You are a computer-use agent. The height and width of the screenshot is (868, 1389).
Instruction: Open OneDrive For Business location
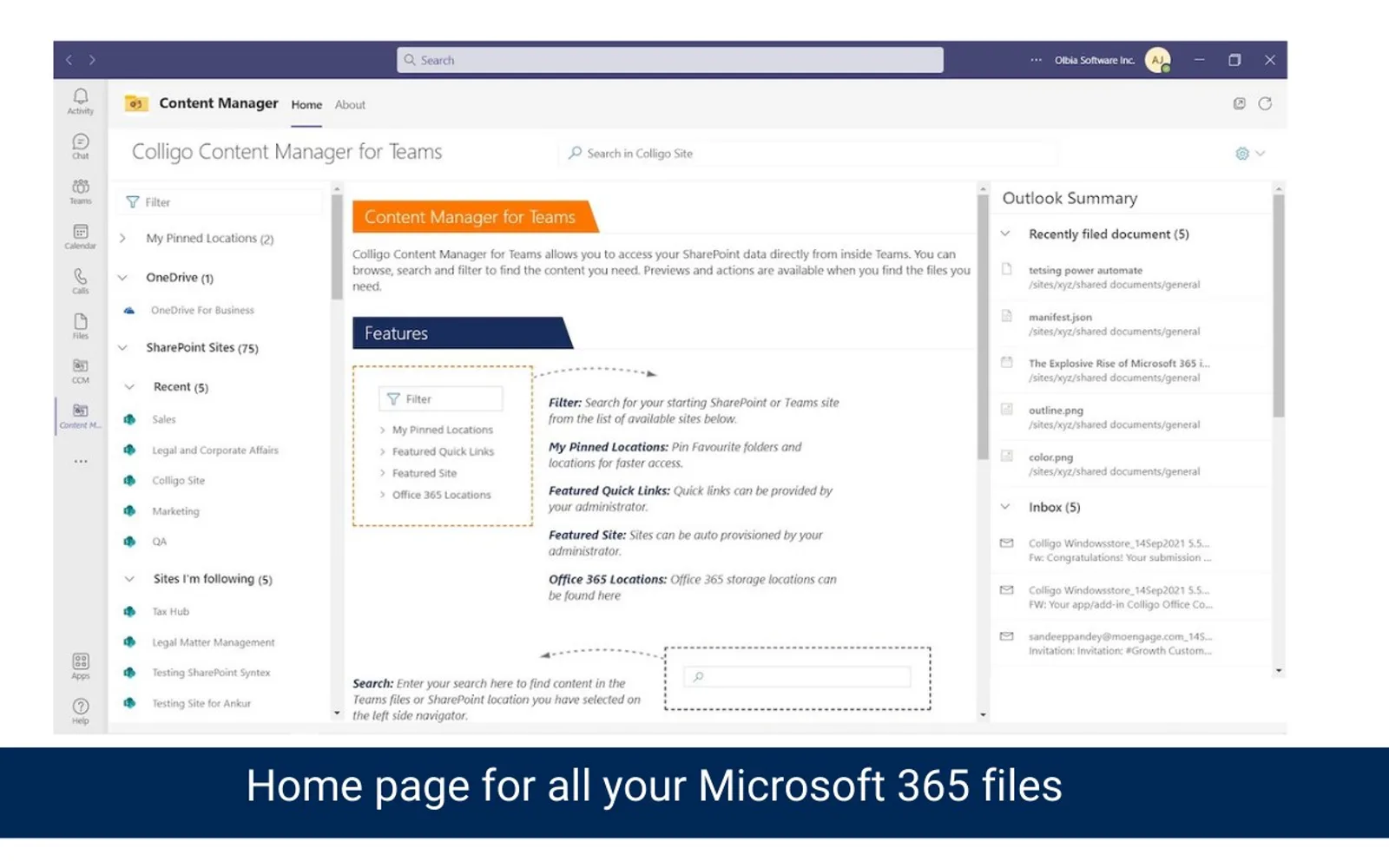tap(202, 310)
